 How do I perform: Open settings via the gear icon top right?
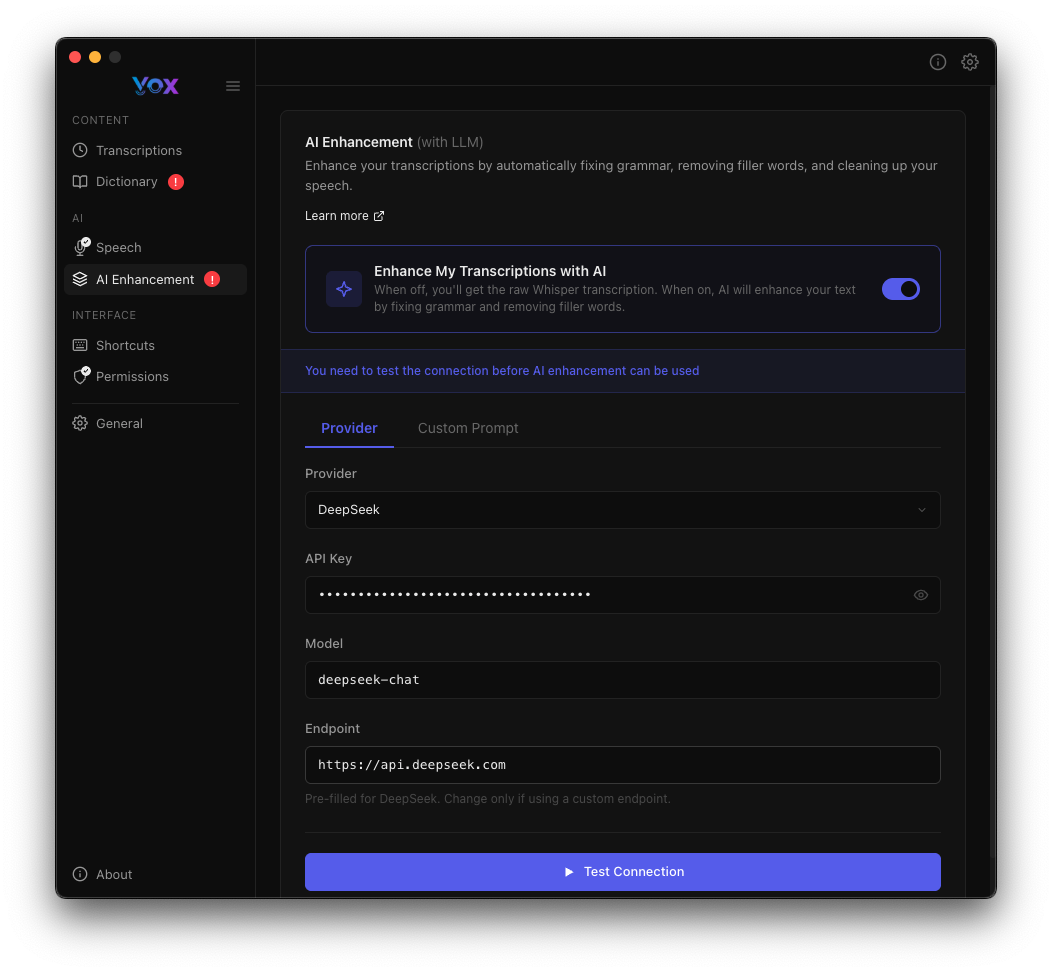[969, 61]
